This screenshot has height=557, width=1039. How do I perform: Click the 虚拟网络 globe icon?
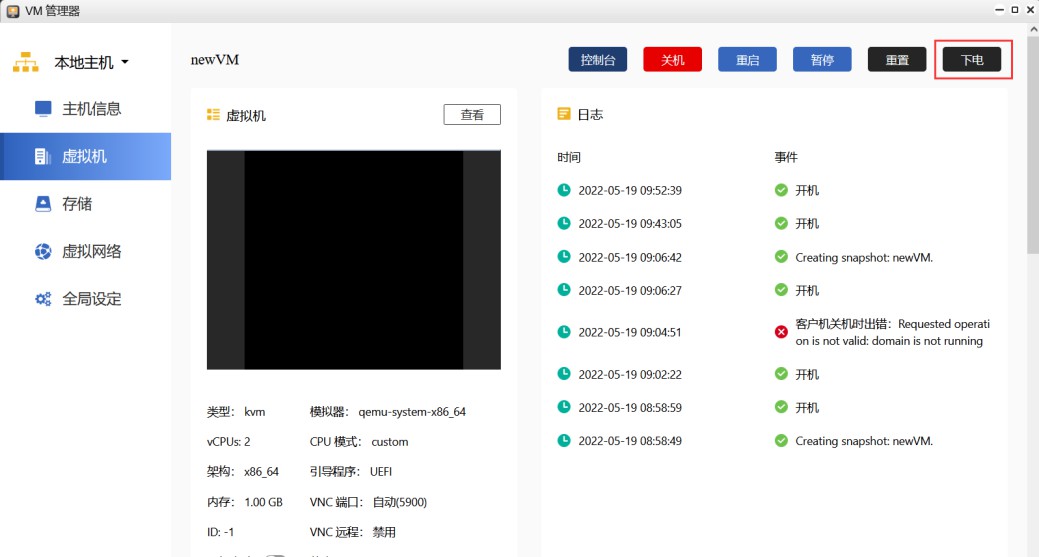(x=43, y=252)
